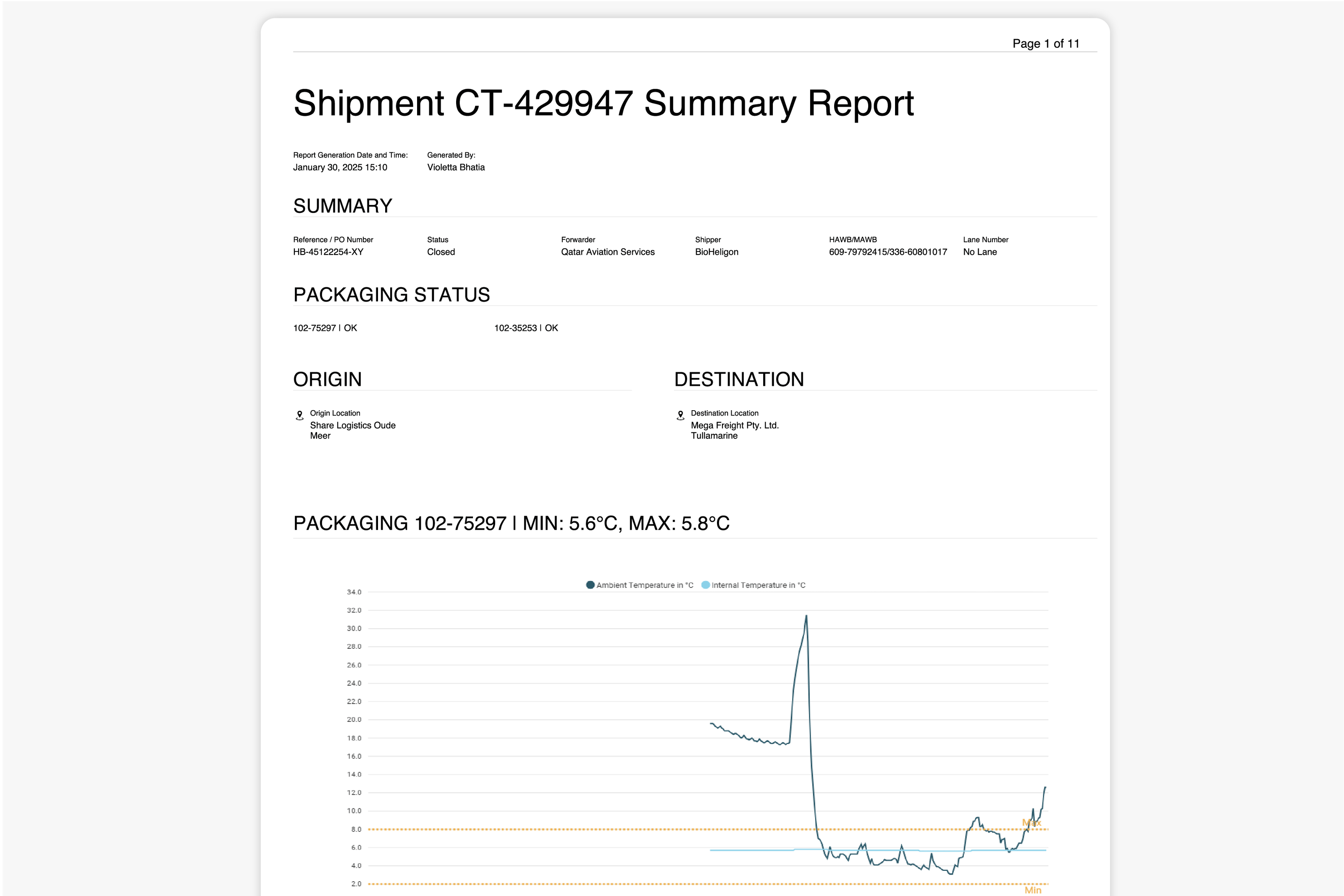Screen dimensions: 1344x896
Task: Click the ambient temperature peak near 32°C
Action: (806, 616)
